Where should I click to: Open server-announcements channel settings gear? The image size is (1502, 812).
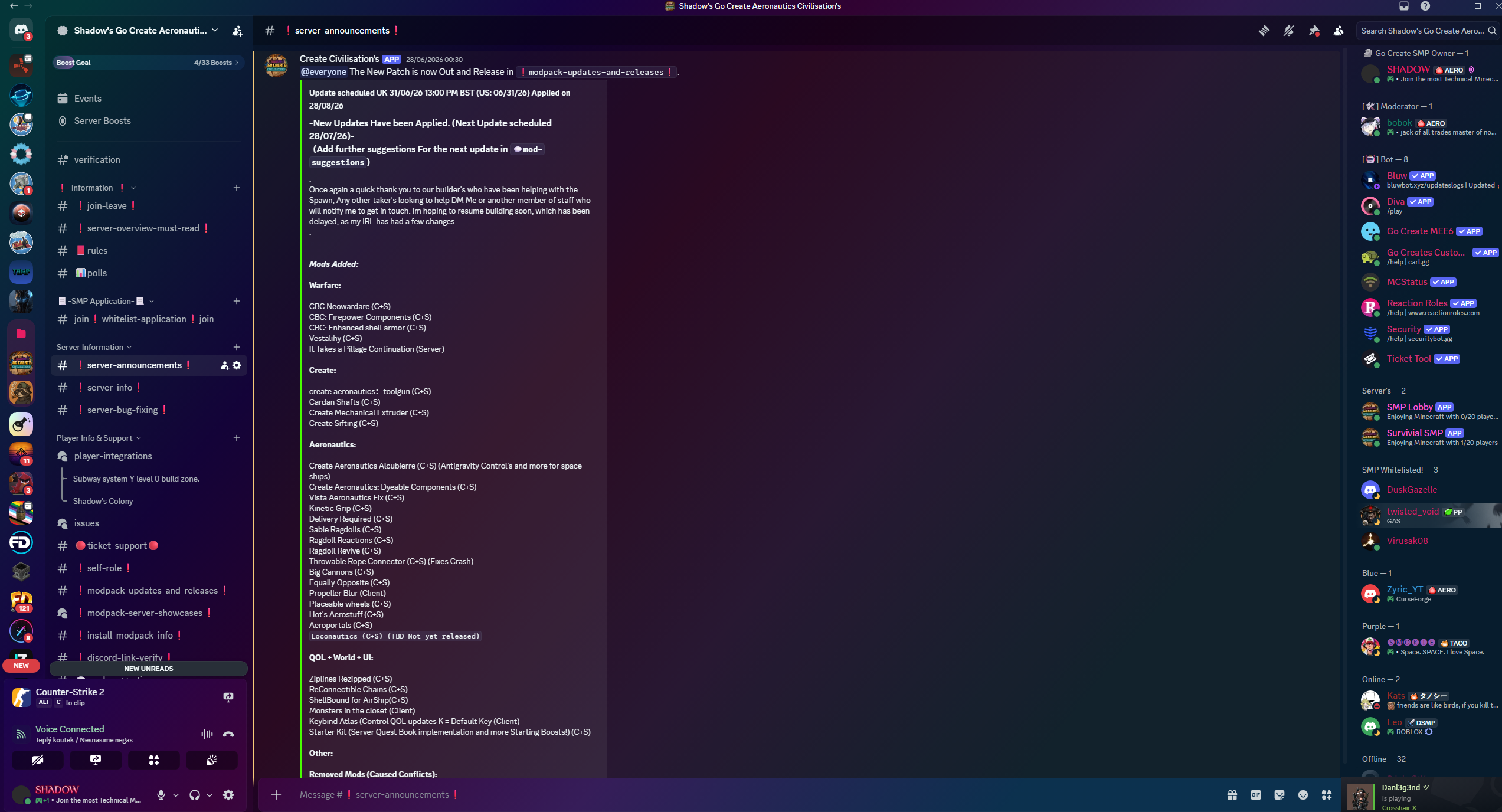click(x=237, y=365)
